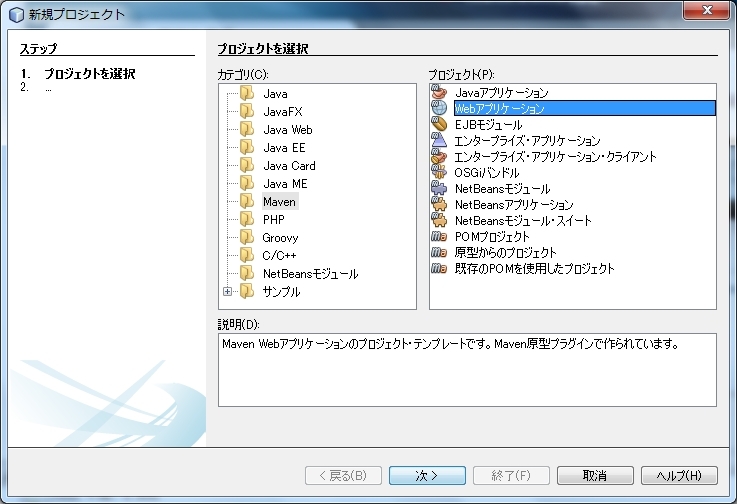Click the NetBeansモジュール・スイート icon
The image size is (737, 504).
pyautogui.click(x=439, y=220)
